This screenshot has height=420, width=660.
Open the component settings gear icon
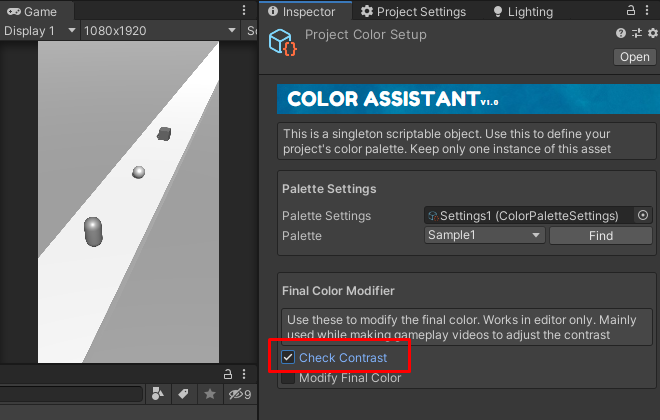[x=653, y=33]
